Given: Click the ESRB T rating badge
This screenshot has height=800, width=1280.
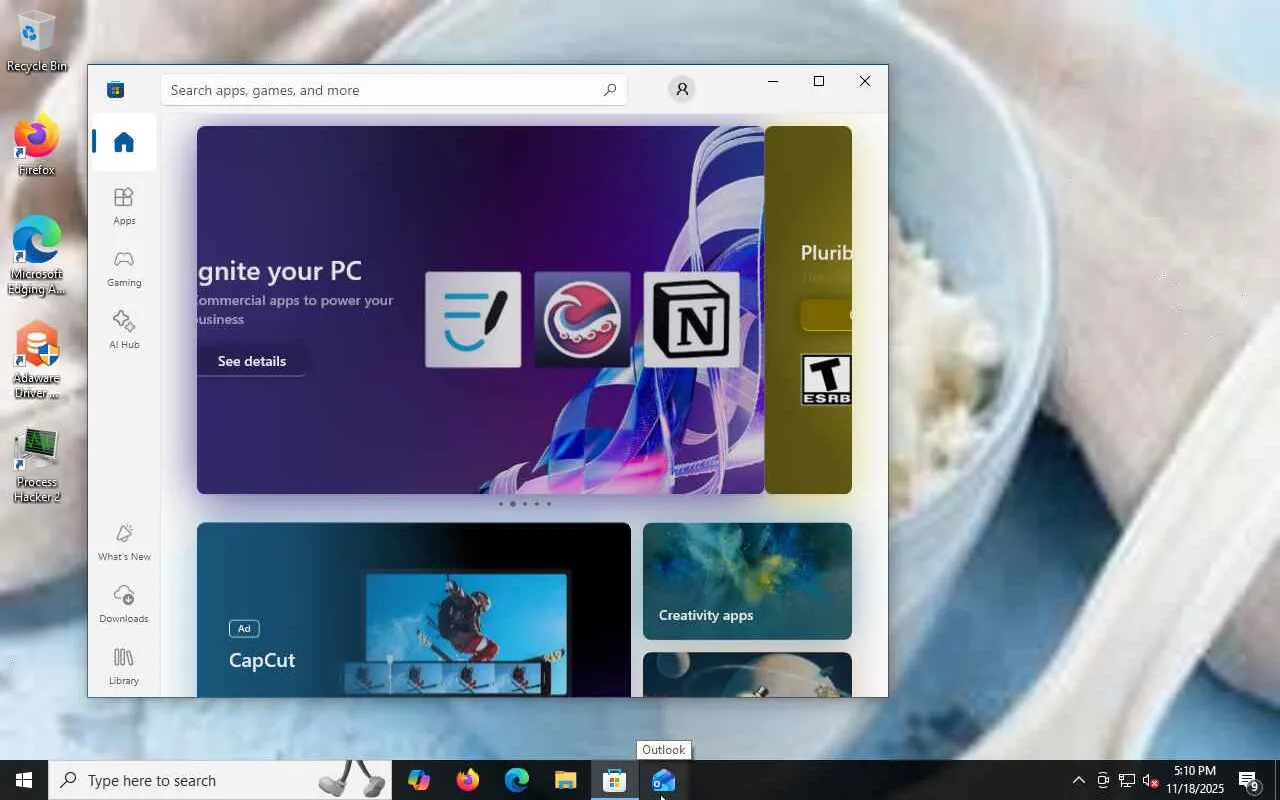Looking at the screenshot, I should pos(826,380).
